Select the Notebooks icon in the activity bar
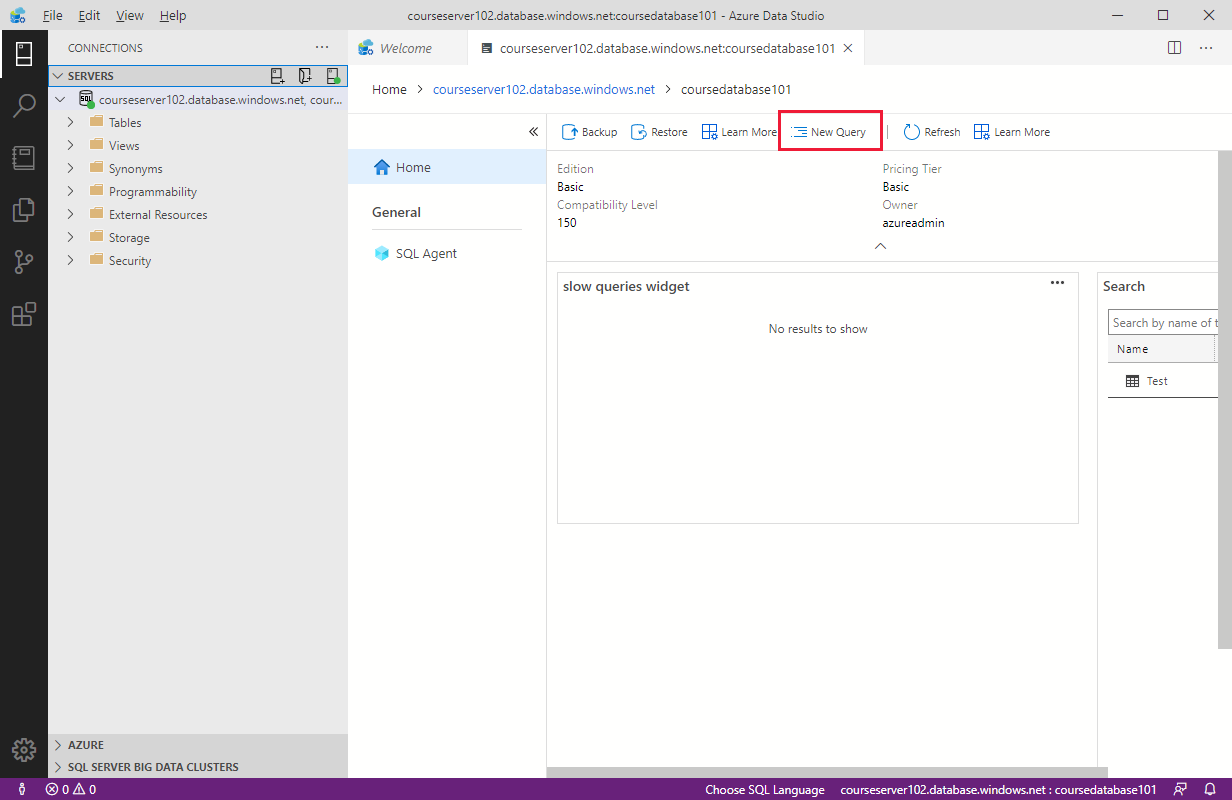The height and width of the screenshot is (800, 1232). pyautogui.click(x=24, y=157)
